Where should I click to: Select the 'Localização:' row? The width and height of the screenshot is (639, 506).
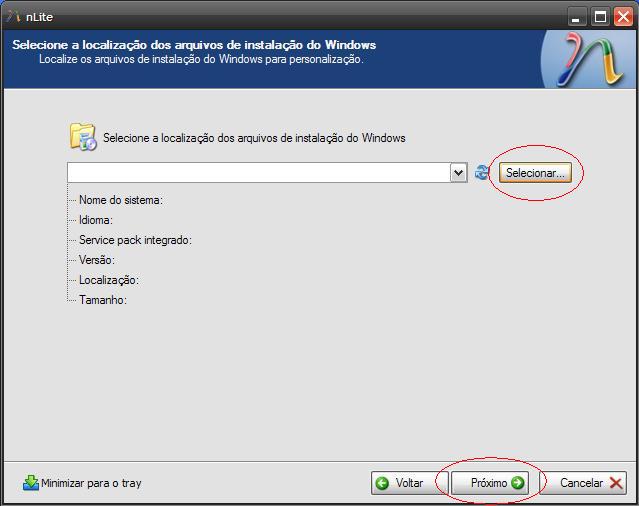pyautogui.click(x=109, y=280)
